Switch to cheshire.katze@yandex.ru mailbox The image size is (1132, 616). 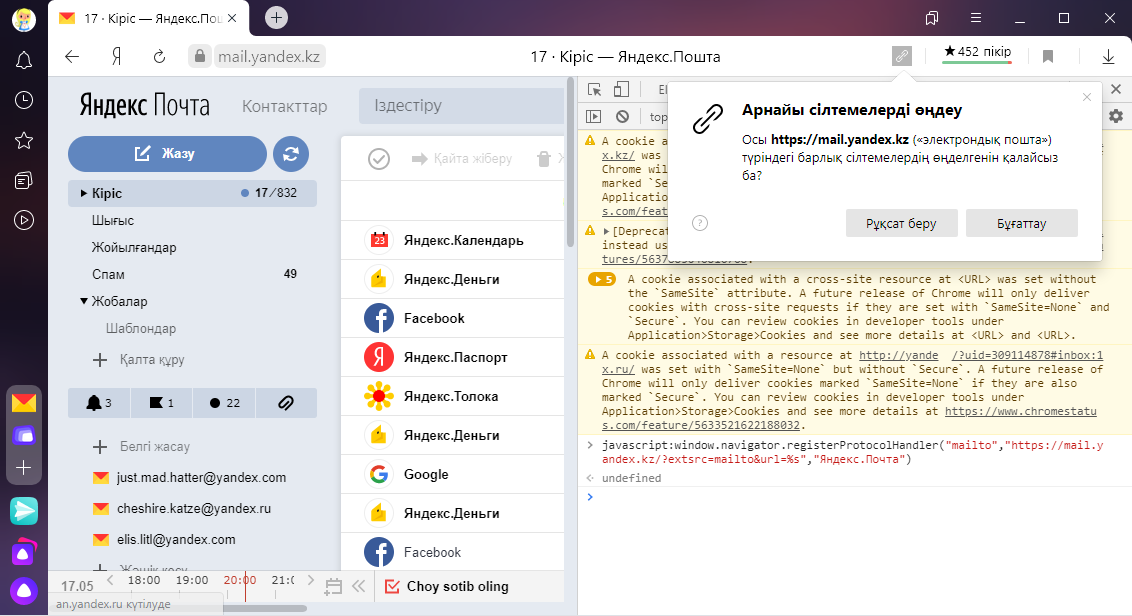[182, 508]
